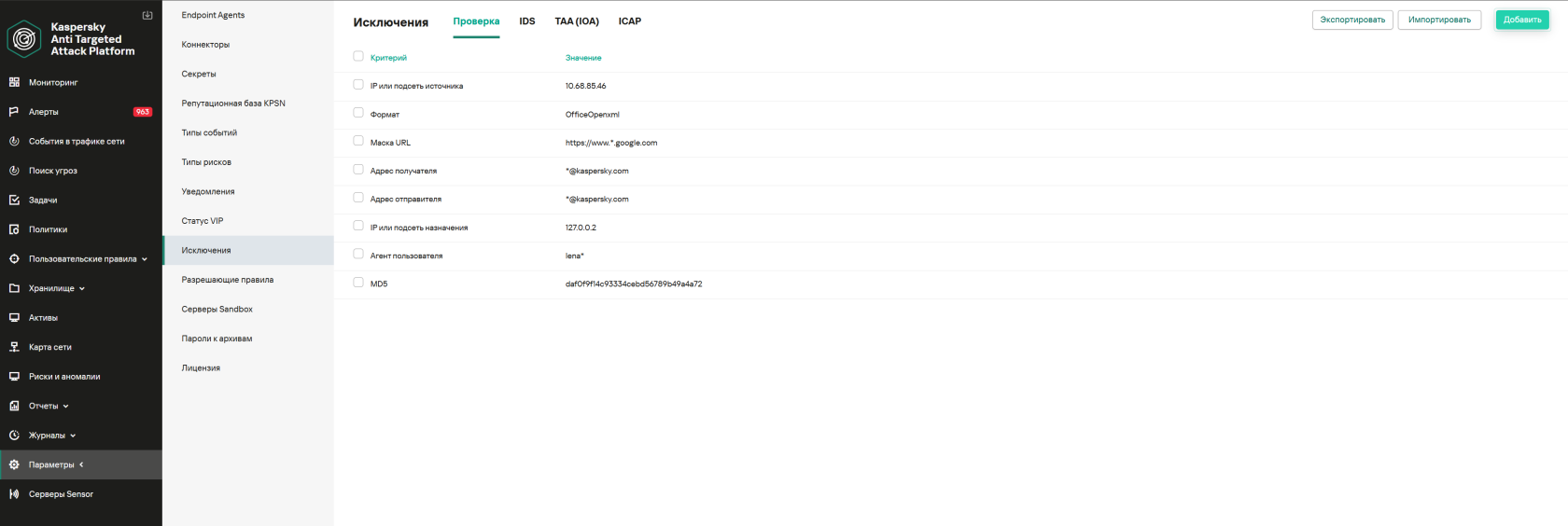Click the Monitoring dashboard icon in sidebar
The width and height of the screenshot is (1568, 526).
[x=14, y=82]
